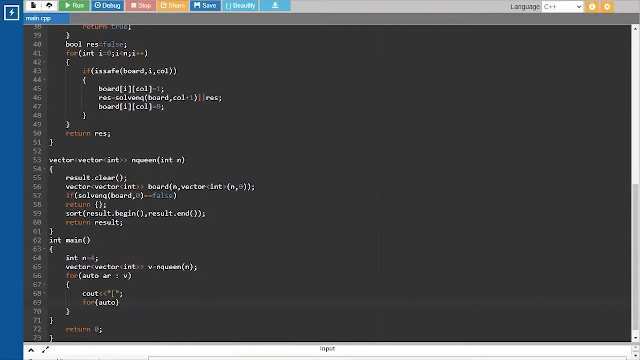Collapse the console with the chevron icon
This screenshot has width=640, height=360.
(x=31, y=350)
